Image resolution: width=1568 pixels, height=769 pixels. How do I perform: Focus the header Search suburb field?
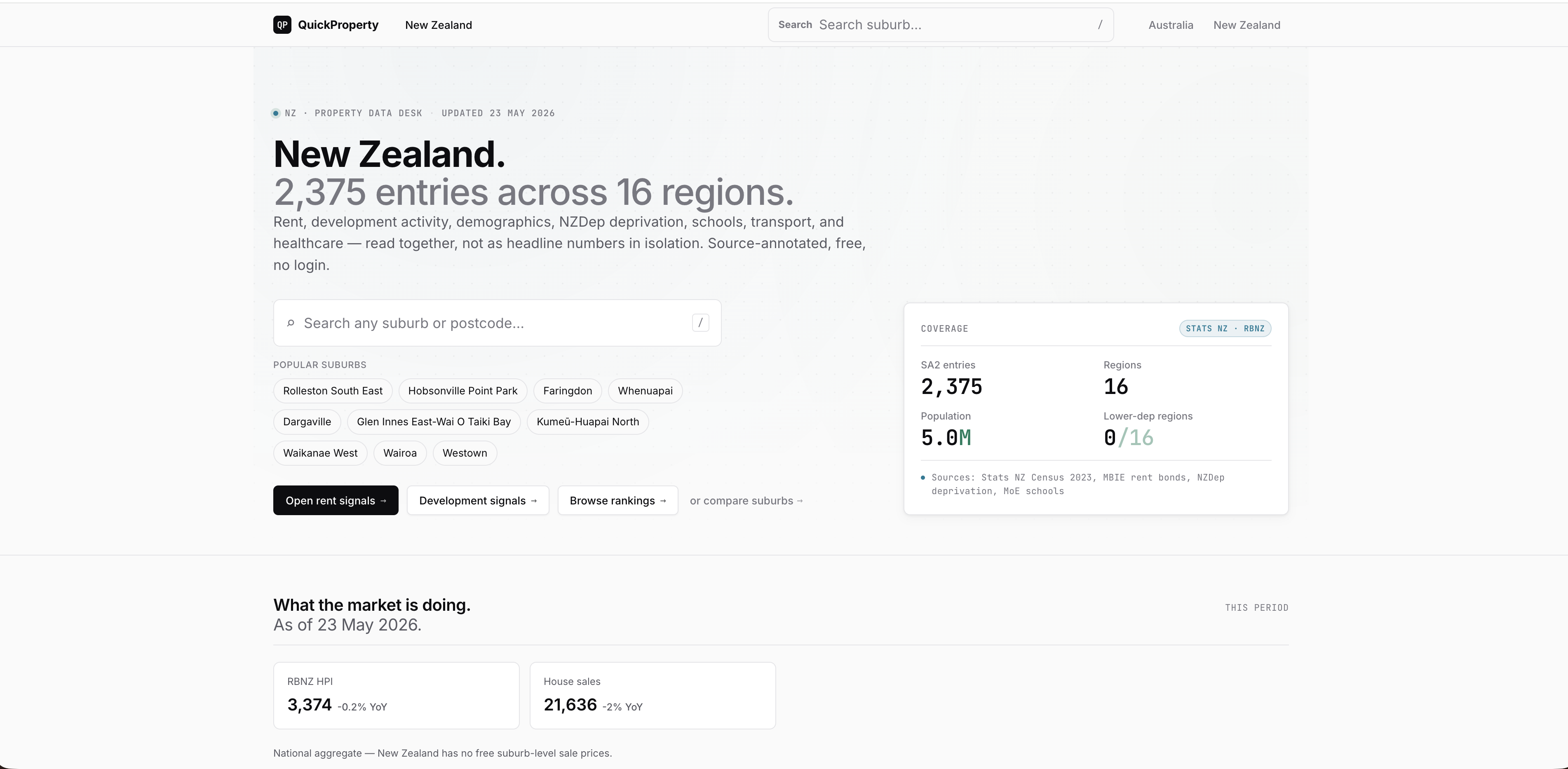point(941,25)
